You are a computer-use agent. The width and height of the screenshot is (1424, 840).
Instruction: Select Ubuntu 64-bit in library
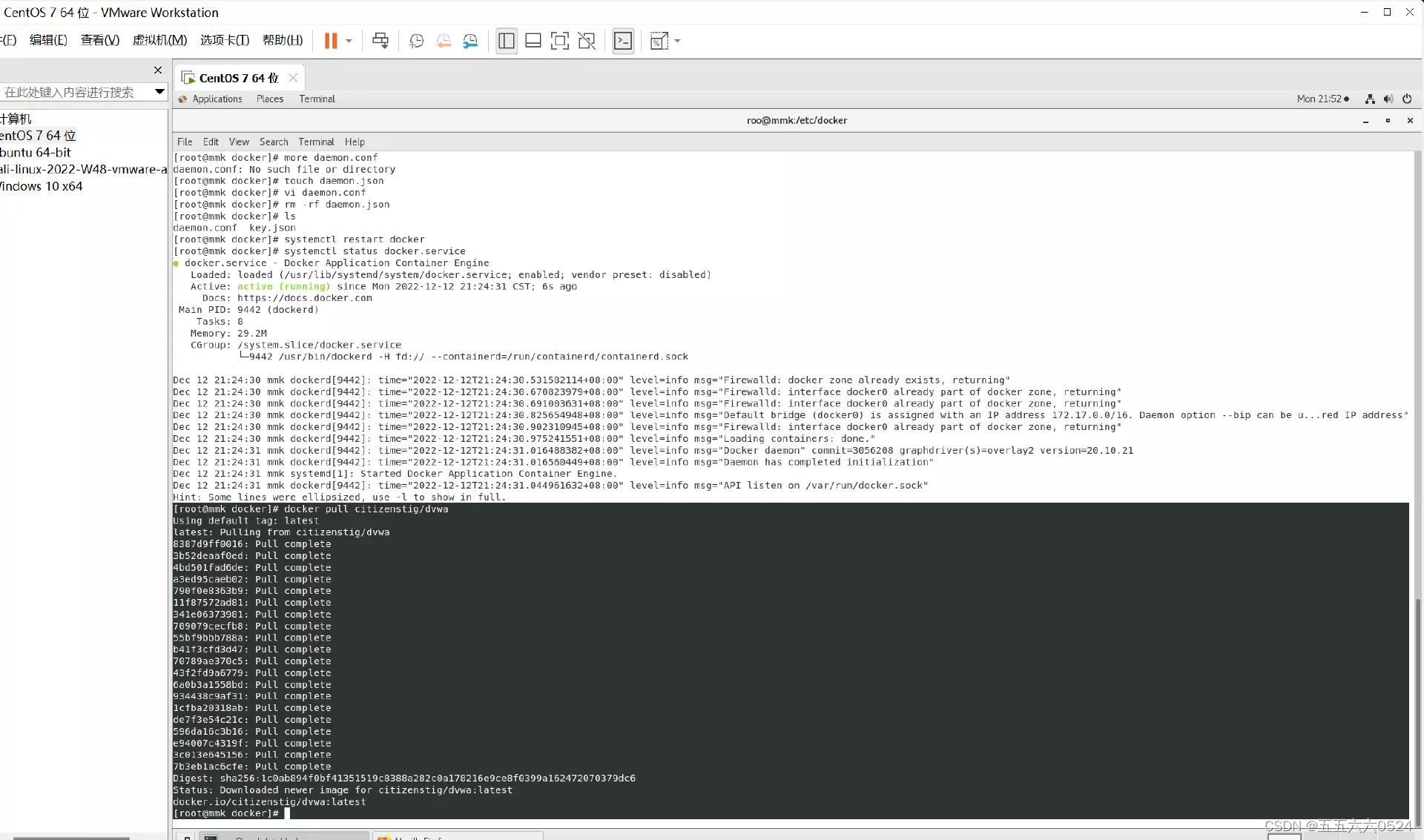tap(36, 153)
